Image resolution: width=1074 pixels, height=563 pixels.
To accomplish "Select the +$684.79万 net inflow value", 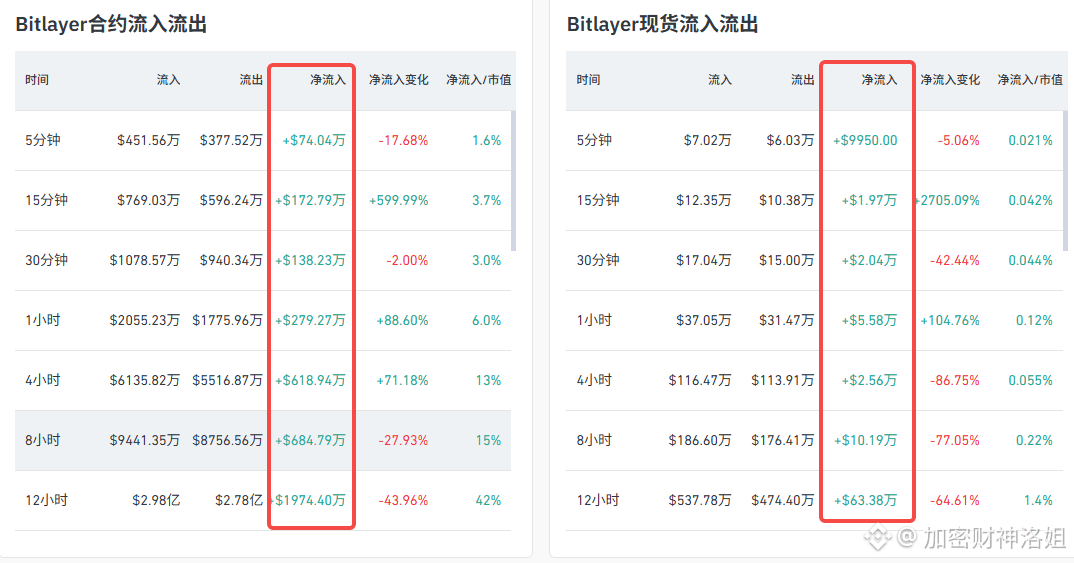I will tap(310, 440).
